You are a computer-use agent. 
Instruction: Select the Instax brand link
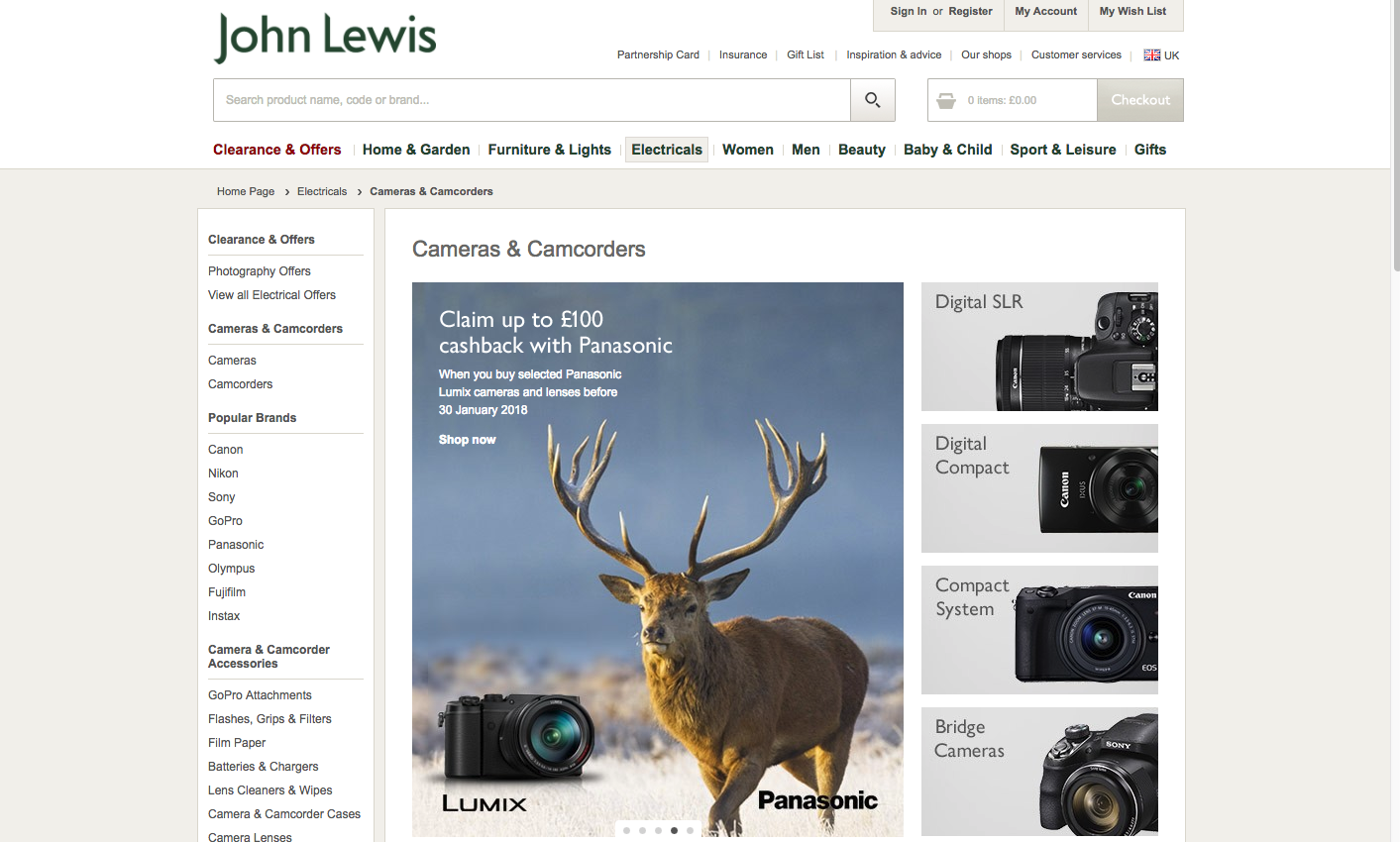pyautogui.click(x=224, y=616)
